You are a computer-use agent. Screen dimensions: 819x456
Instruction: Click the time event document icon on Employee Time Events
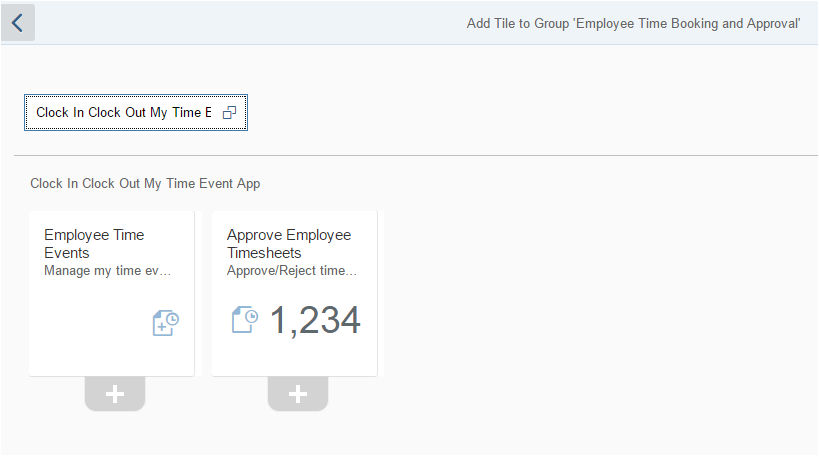point(166,323)
